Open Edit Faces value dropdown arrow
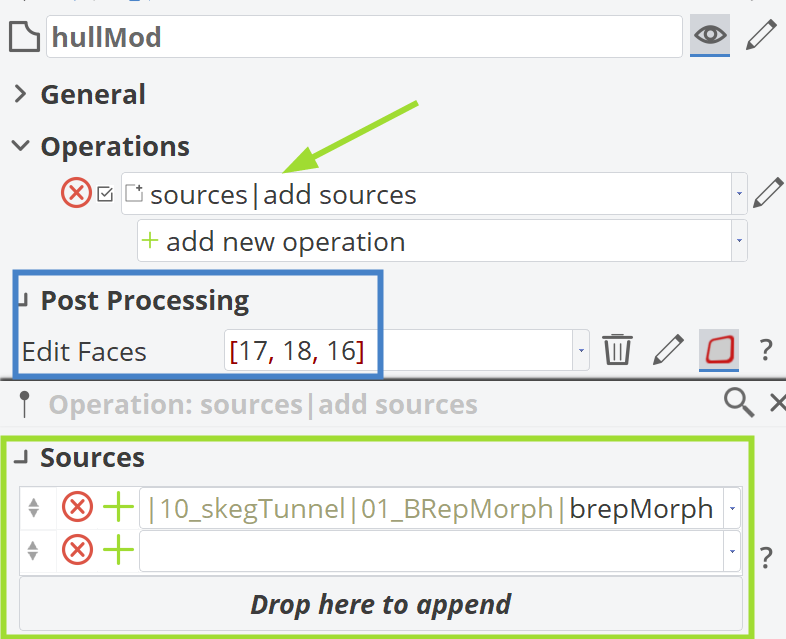This screenshot has width=786, height=639. [581, 350]
